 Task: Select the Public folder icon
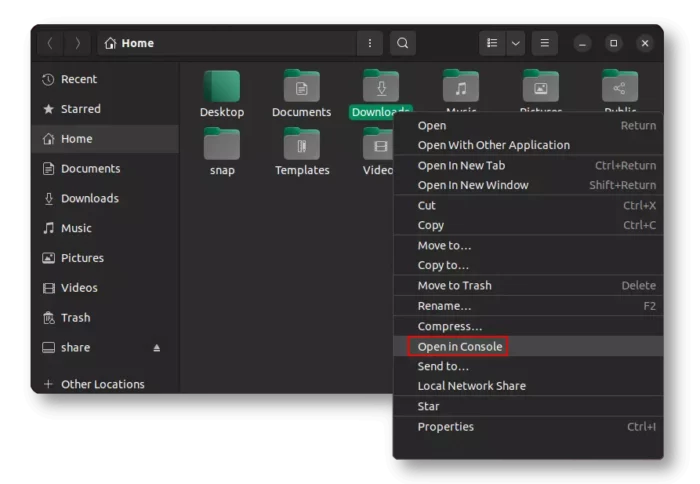[x=620, y=86]
